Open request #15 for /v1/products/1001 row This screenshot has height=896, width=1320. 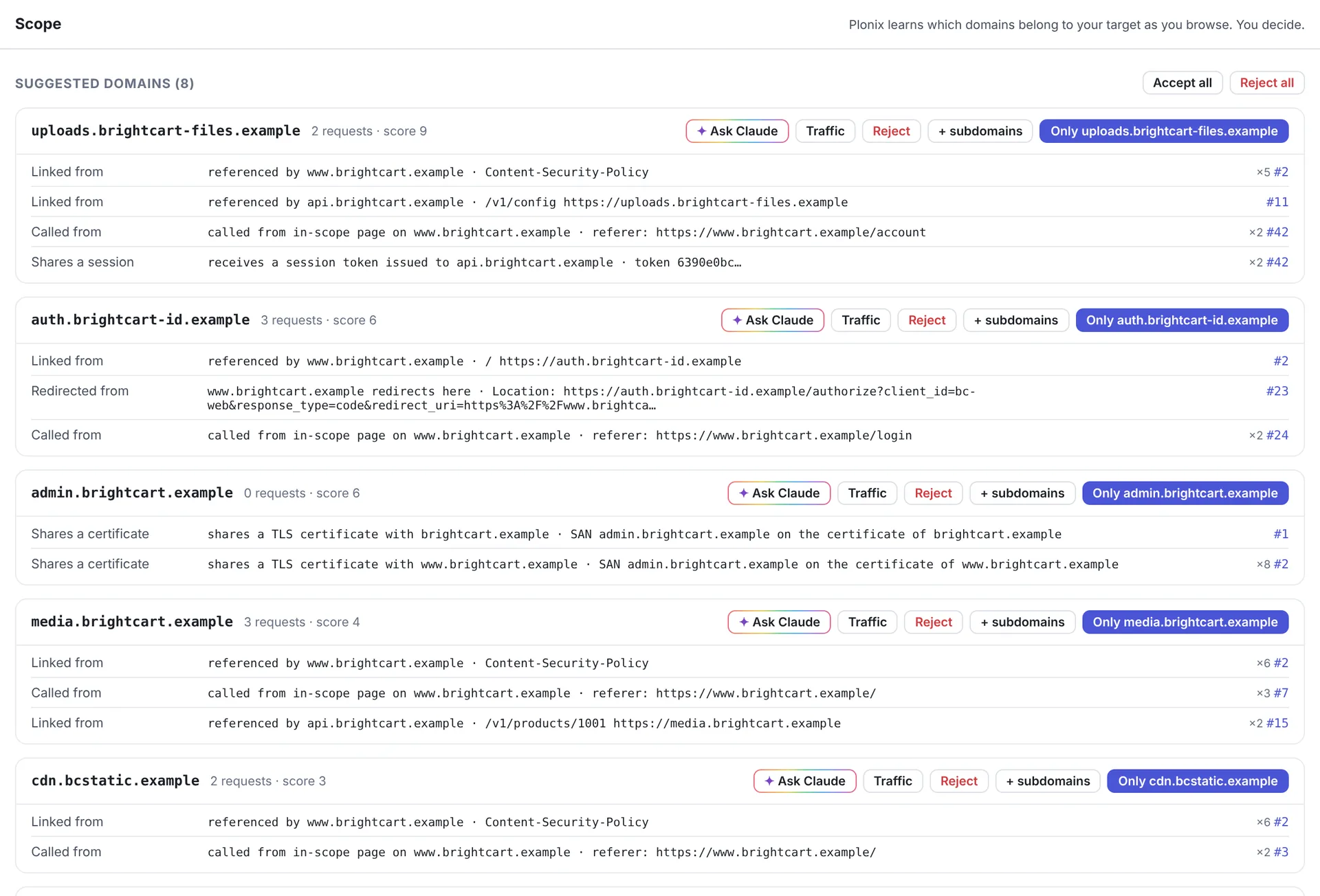pos(1277,723)
